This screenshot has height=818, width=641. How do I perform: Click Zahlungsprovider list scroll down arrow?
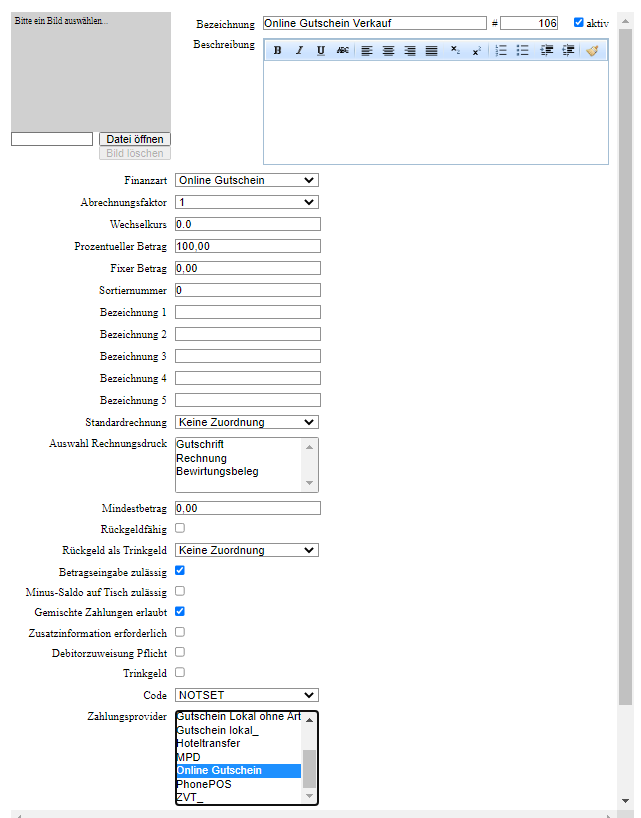click(309, 796)
